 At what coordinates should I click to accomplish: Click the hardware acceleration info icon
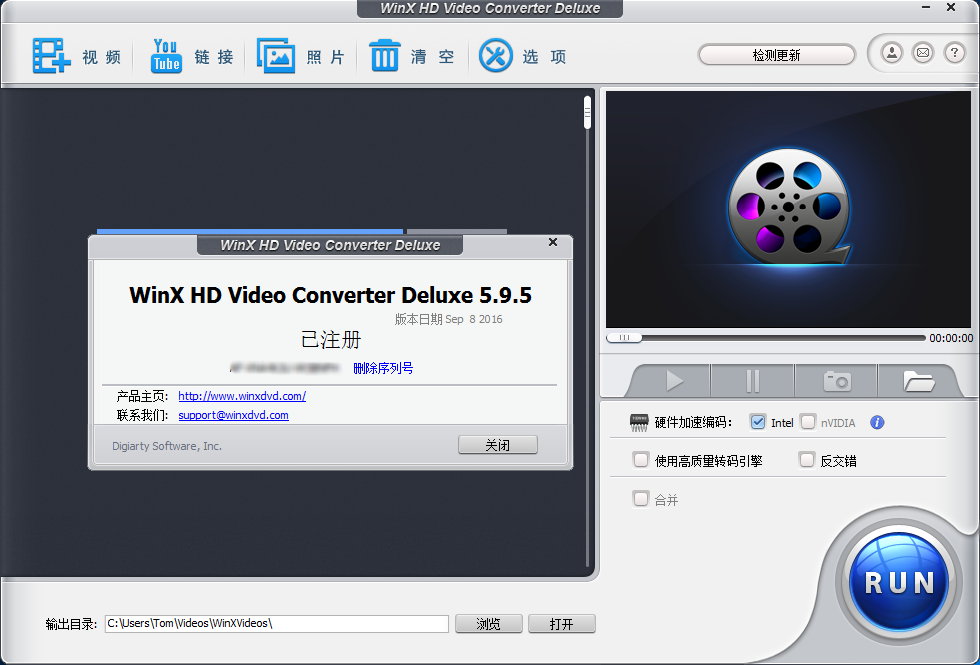point(877,422)
